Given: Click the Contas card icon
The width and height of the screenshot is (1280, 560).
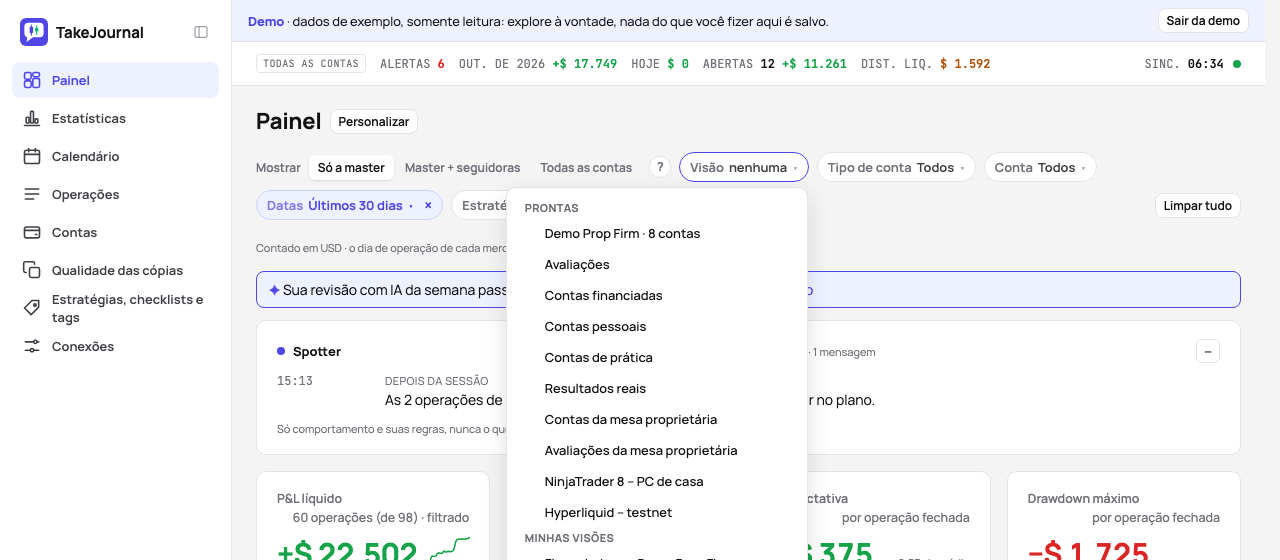Looking at the screenshot, I should click(32, 232).
